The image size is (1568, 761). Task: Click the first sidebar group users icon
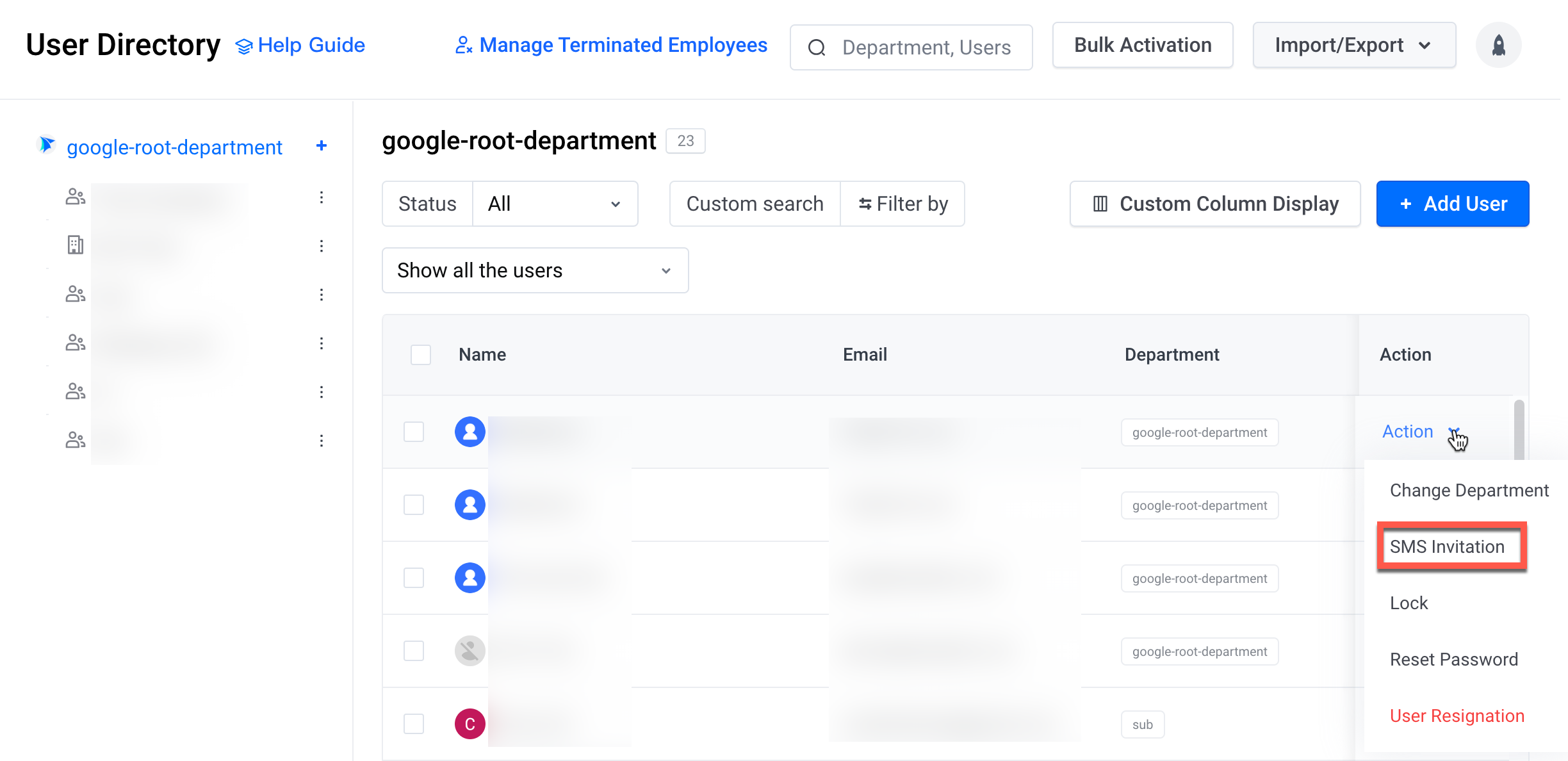76,197
